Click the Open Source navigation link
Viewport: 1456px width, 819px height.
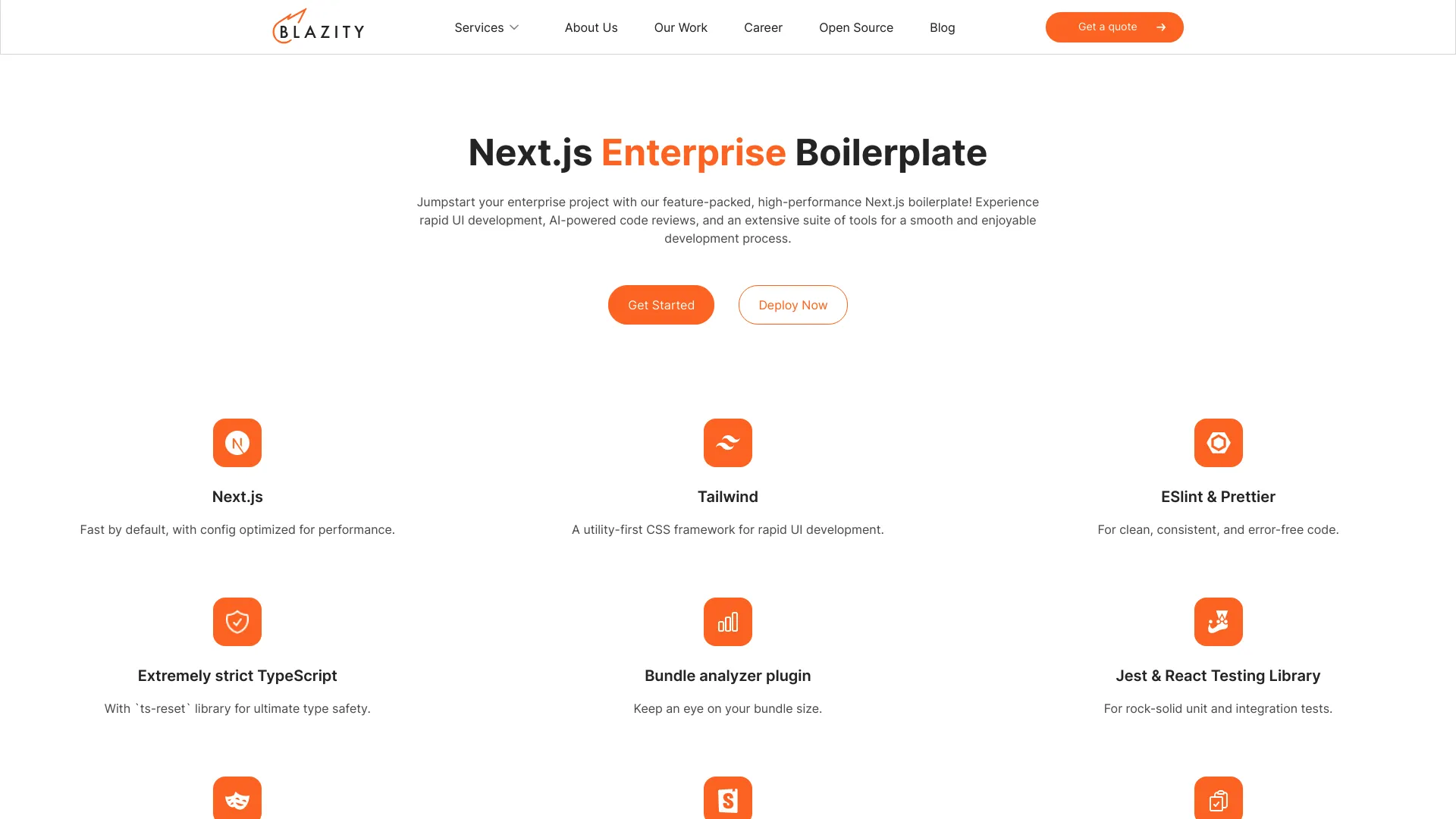[x=856, y=27]
